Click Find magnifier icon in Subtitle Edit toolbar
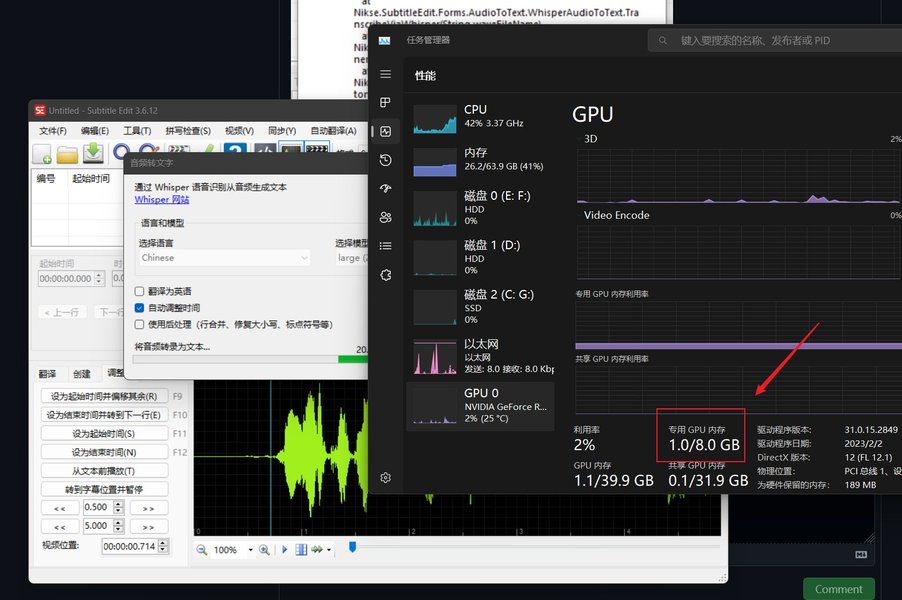Screen dimensions: 902x600 click(x=121, y=151)
